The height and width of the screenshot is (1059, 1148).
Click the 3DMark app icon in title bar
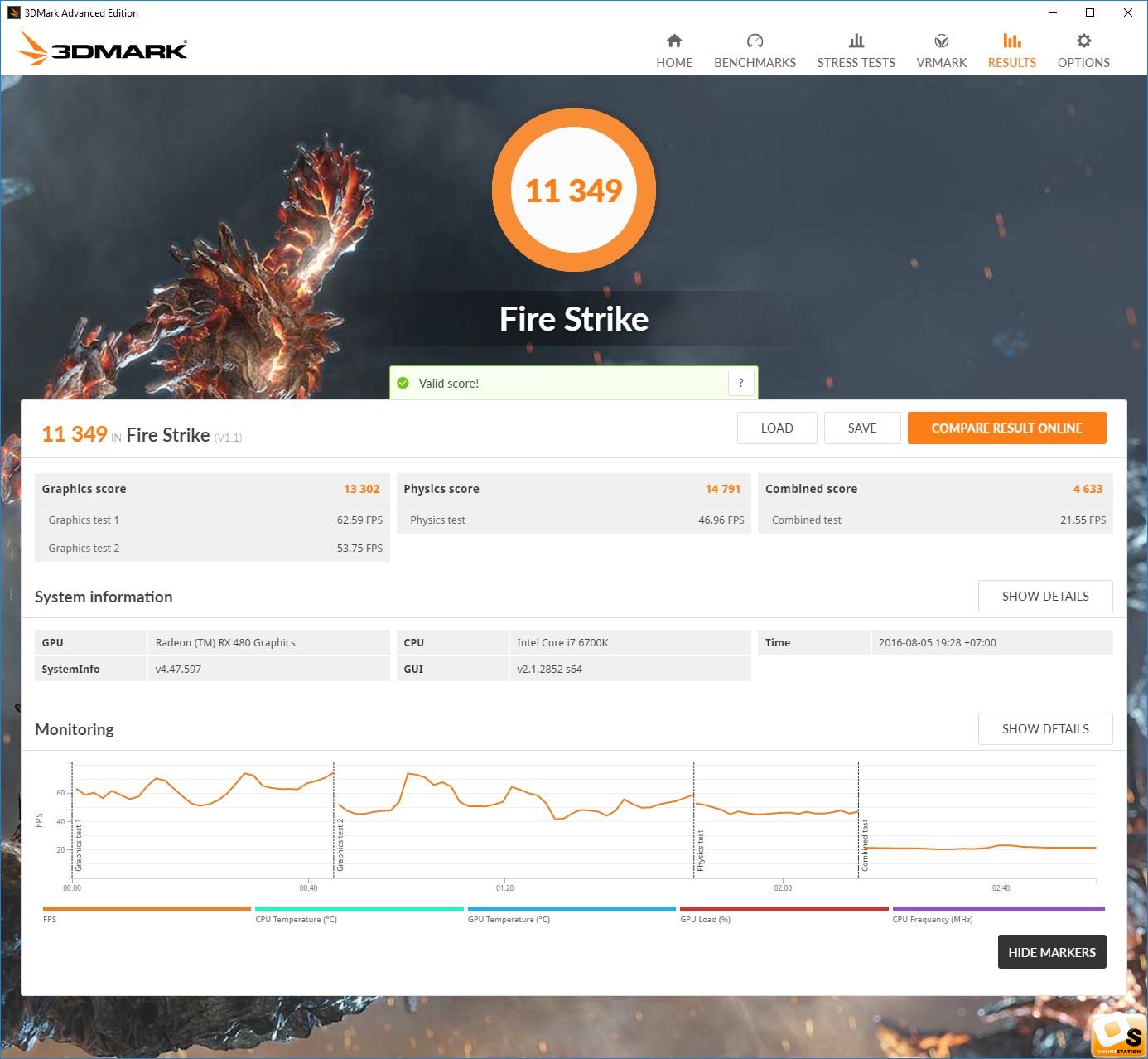click(x=13, y=12)
